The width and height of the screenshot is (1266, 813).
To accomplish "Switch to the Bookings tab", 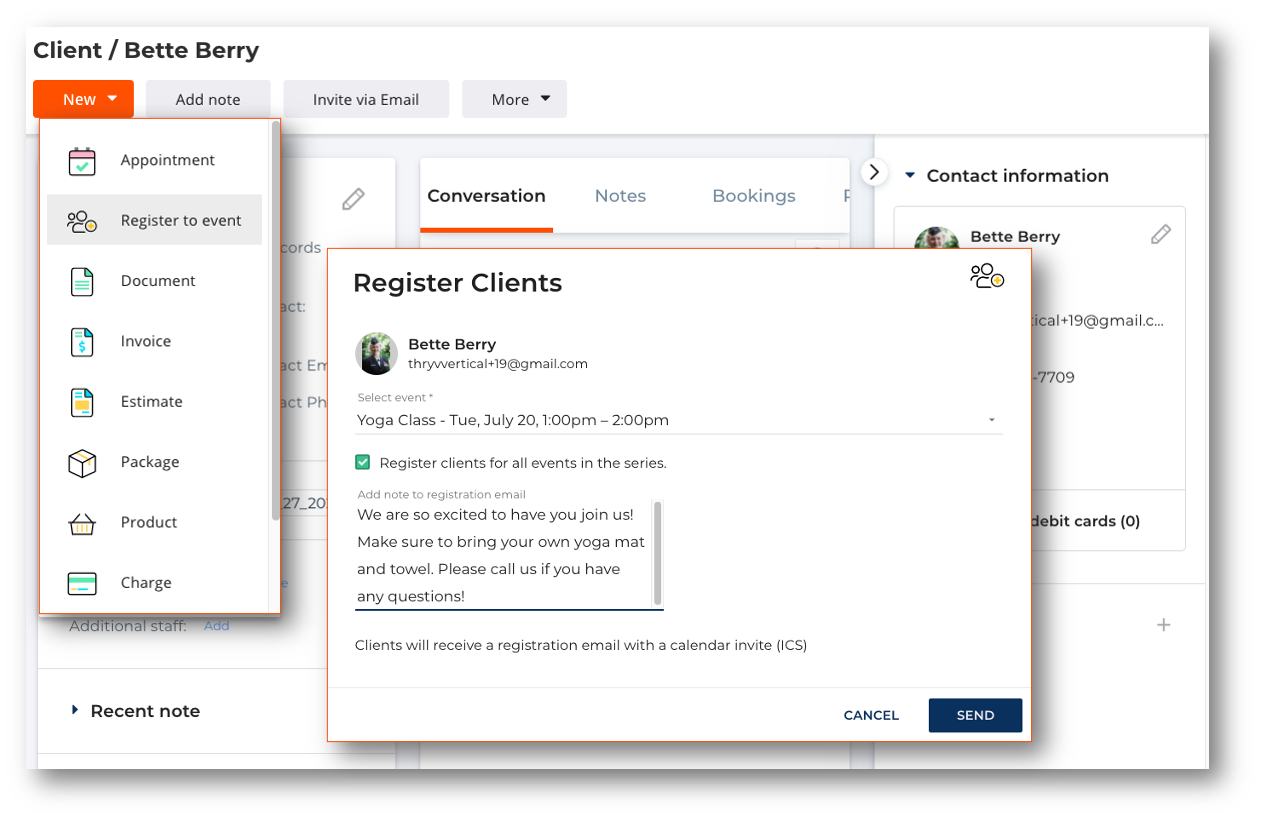I will pyautogui.click(x=754, y=196).
